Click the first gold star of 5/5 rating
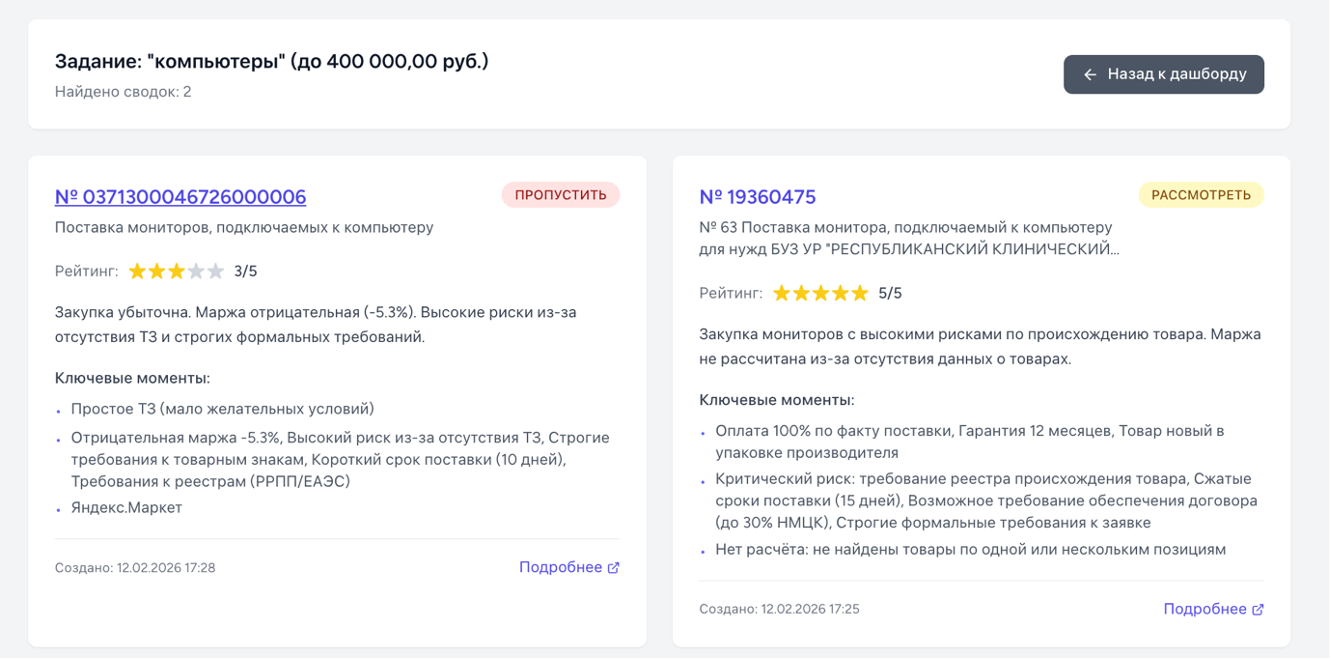Image resolution: width=1332 pixels, height=660 pixels. (x=782, y=293)
